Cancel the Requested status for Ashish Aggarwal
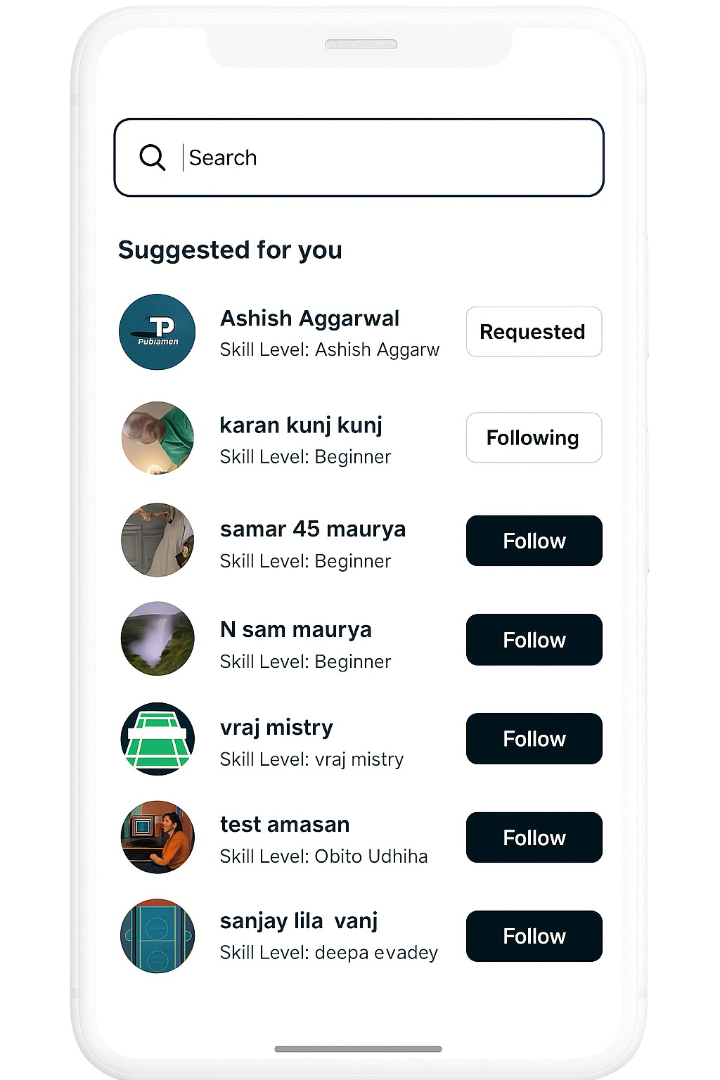The height and width of the screenshot is (1080, 720). tap(534, 332)
